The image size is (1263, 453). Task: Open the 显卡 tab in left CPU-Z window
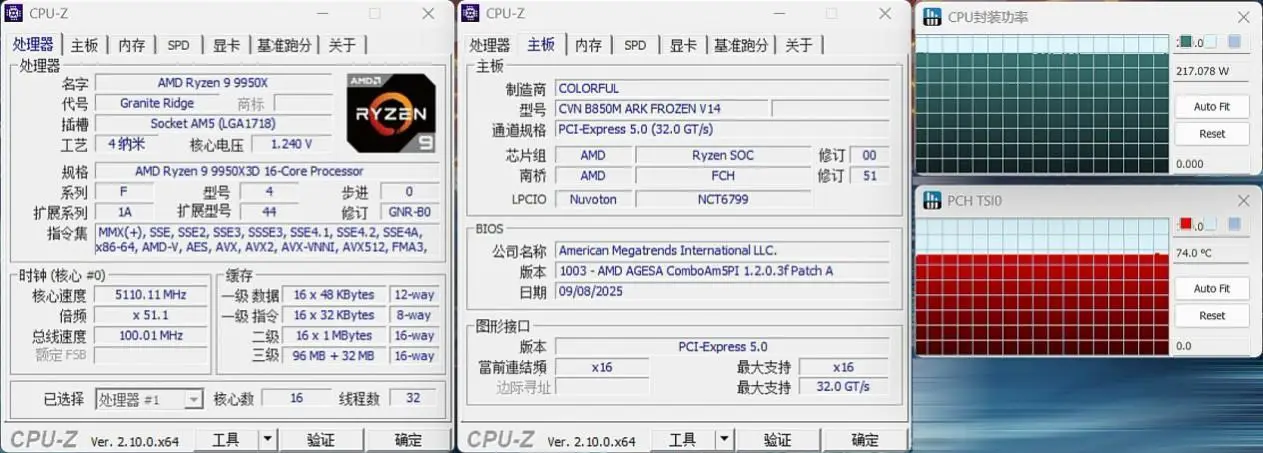[x=226, y=45]
